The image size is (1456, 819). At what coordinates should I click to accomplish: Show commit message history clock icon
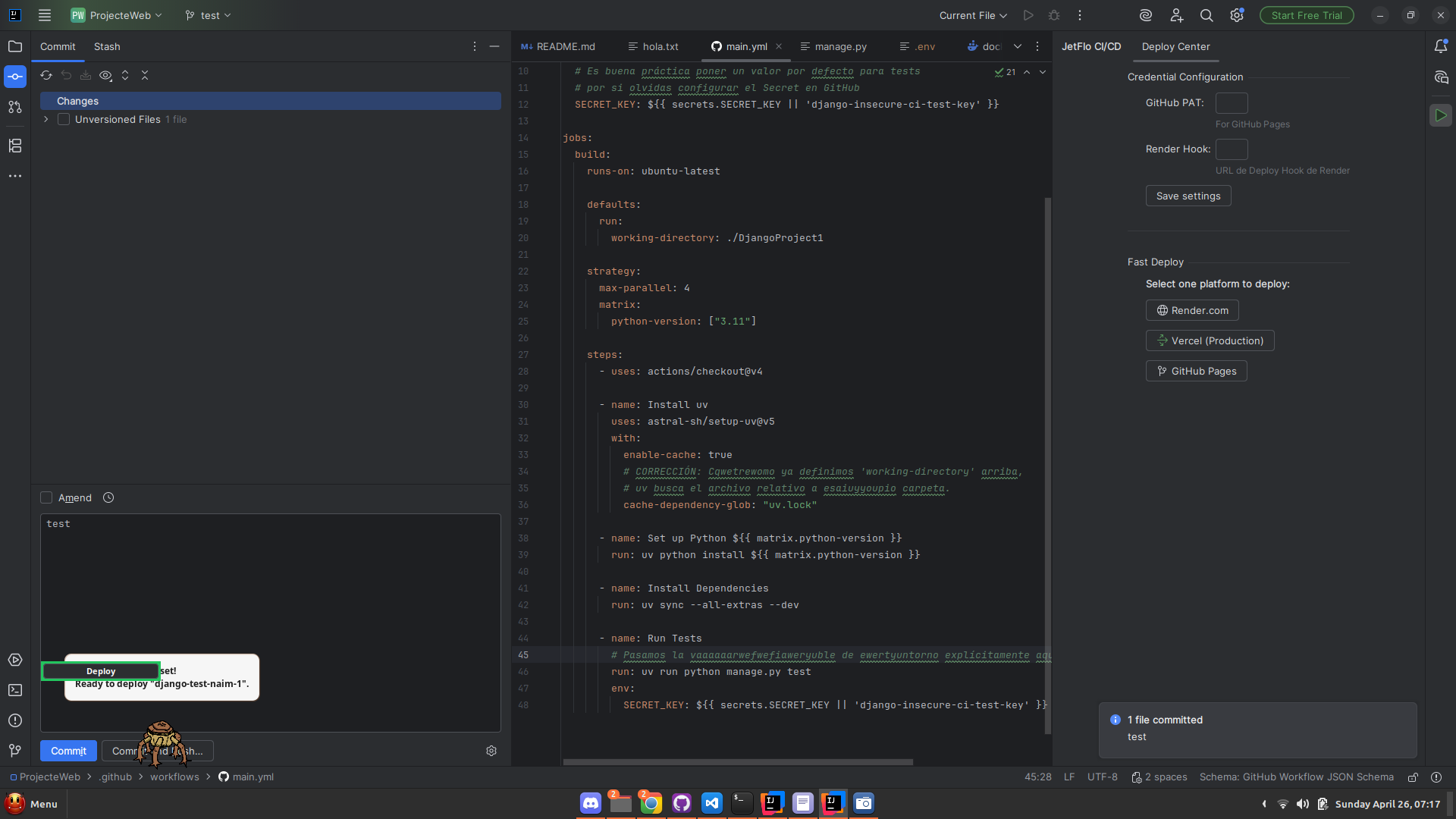point(108,497)
